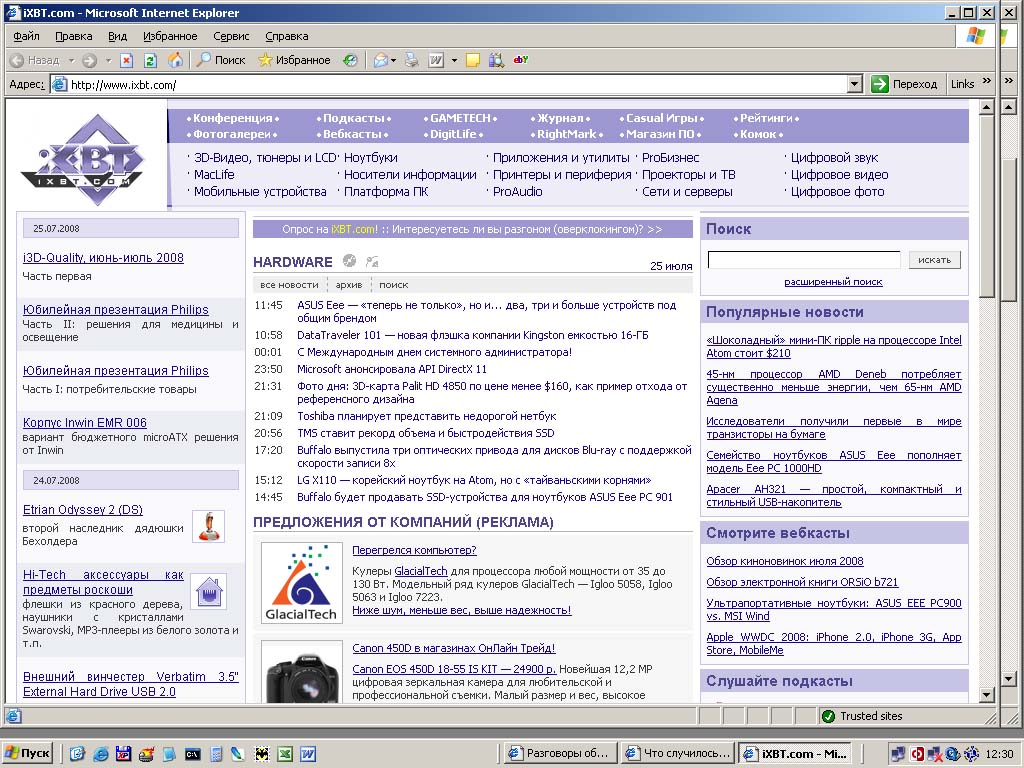Open Canon 450D в магазинах link
This screenshot has width=1024, height=768.
coord(454,648)
